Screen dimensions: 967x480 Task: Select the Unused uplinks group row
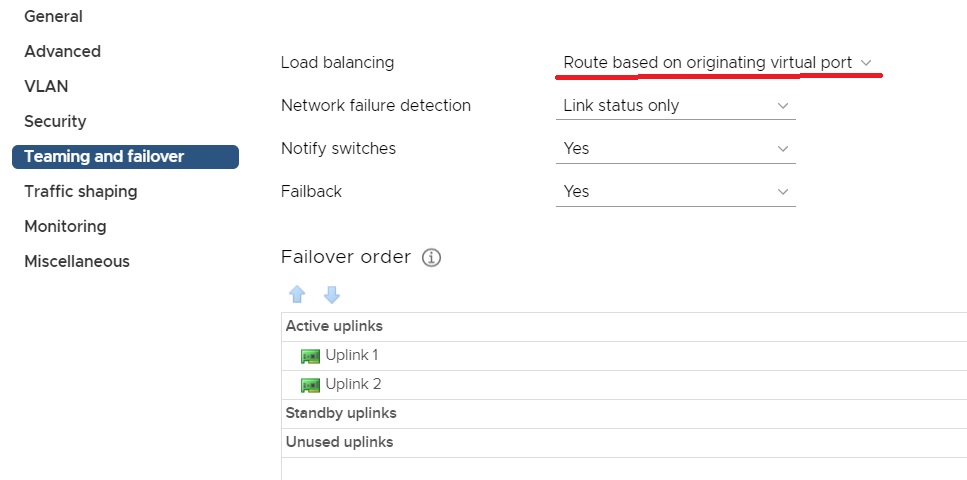click(623, 442)
